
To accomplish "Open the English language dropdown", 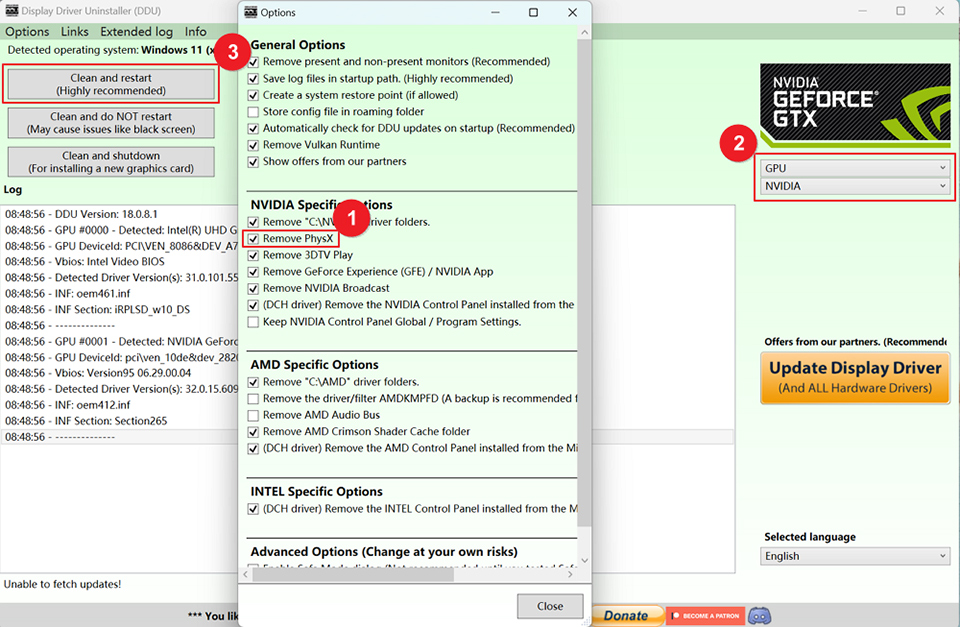I will click(x=854, y=556).
